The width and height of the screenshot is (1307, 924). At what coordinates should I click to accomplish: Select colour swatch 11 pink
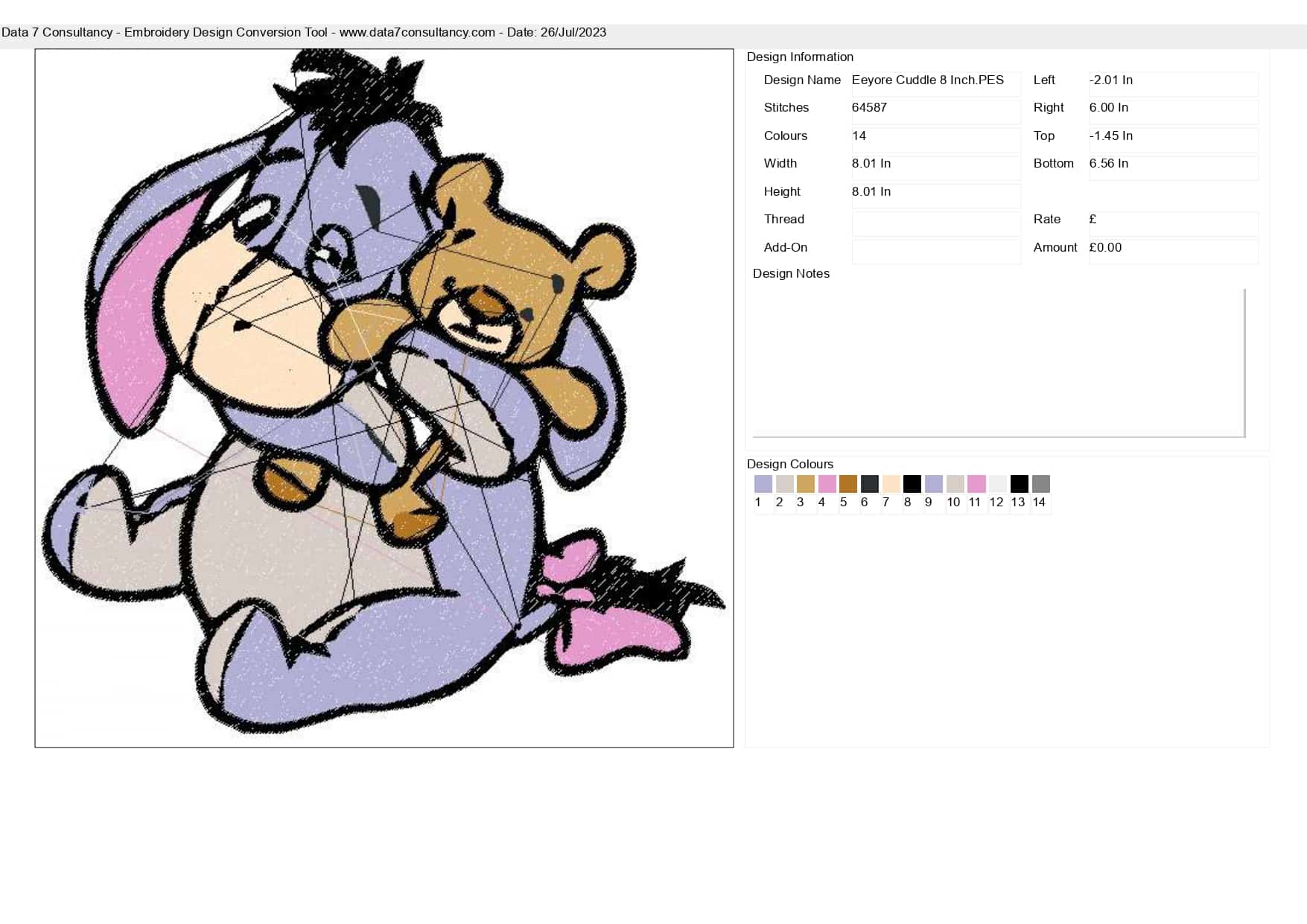(977, 484)
